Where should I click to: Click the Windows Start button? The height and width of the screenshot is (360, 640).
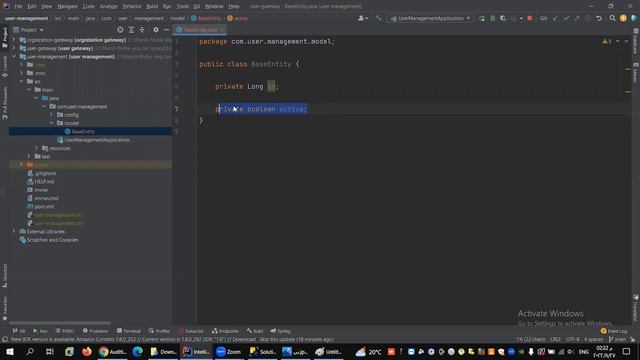point(10,351)
